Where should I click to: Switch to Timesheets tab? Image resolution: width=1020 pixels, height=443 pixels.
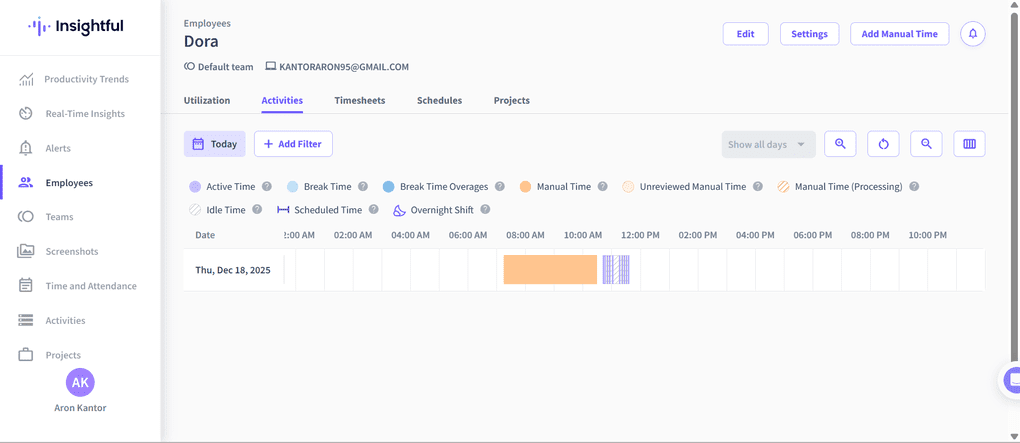(360, 101)
